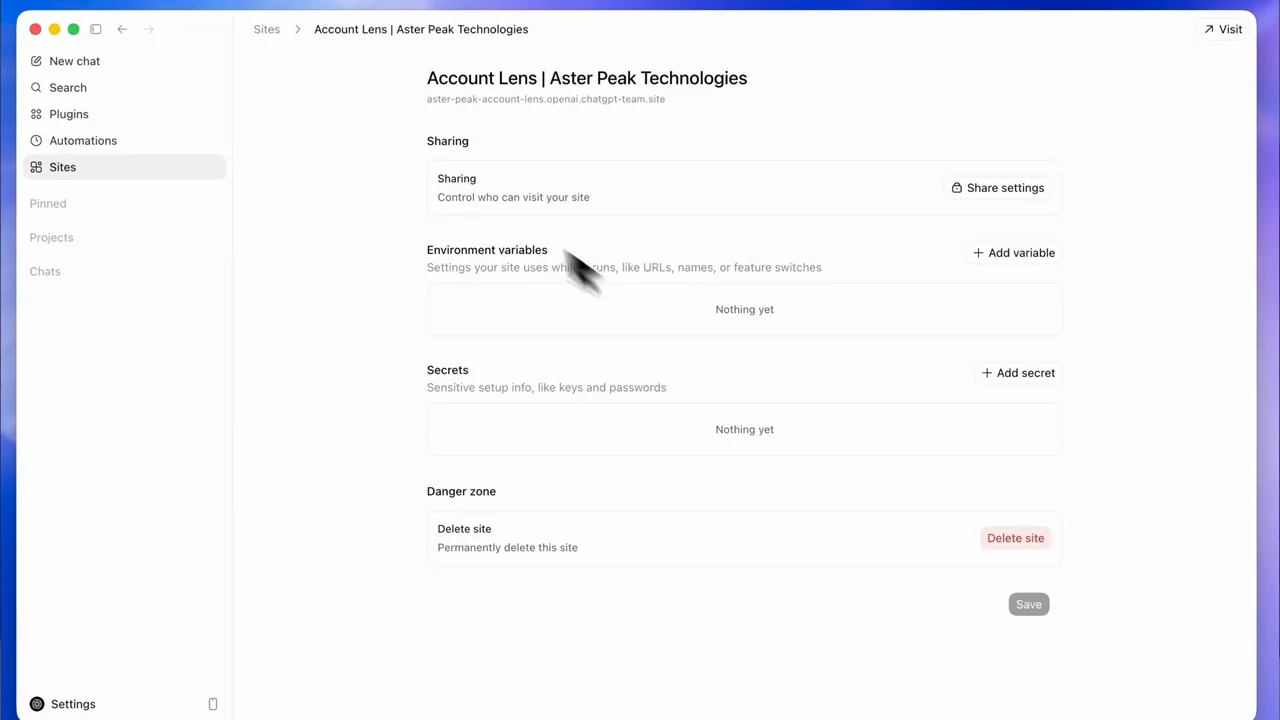Click the Search magnifier icon
Viewport: 1280px width, 720px height.
coord(36,88)
